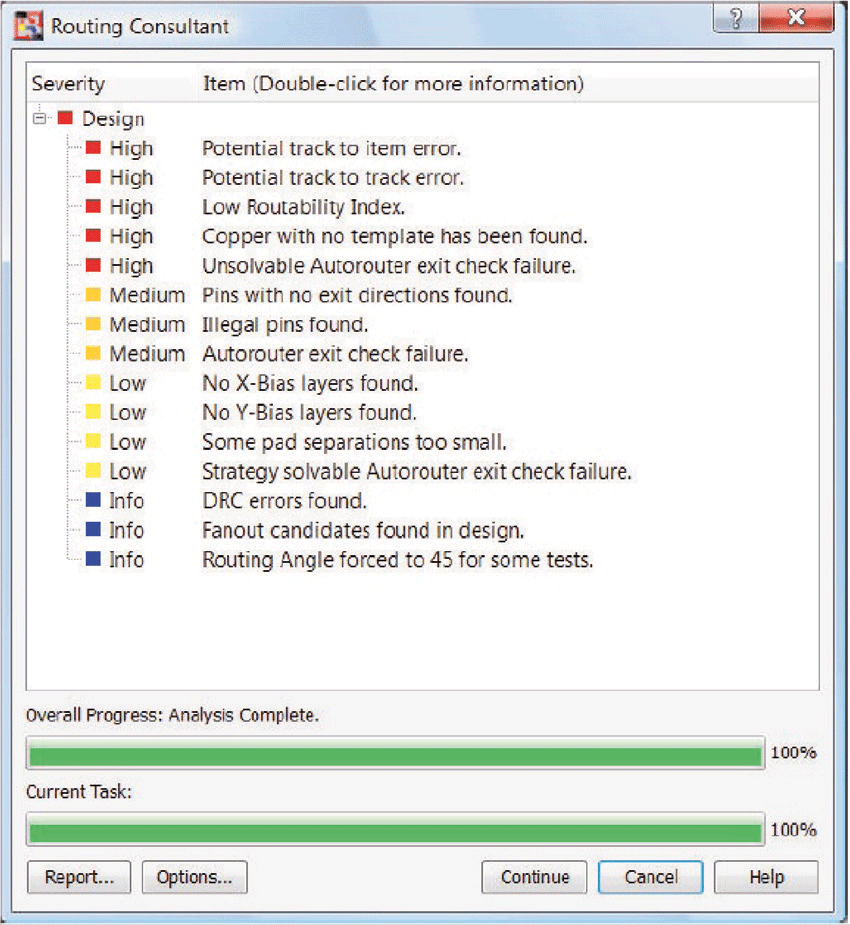The image size is (850, 925).
Task: Click the Routing Consultant title bar icon
Action: point(28,26)
